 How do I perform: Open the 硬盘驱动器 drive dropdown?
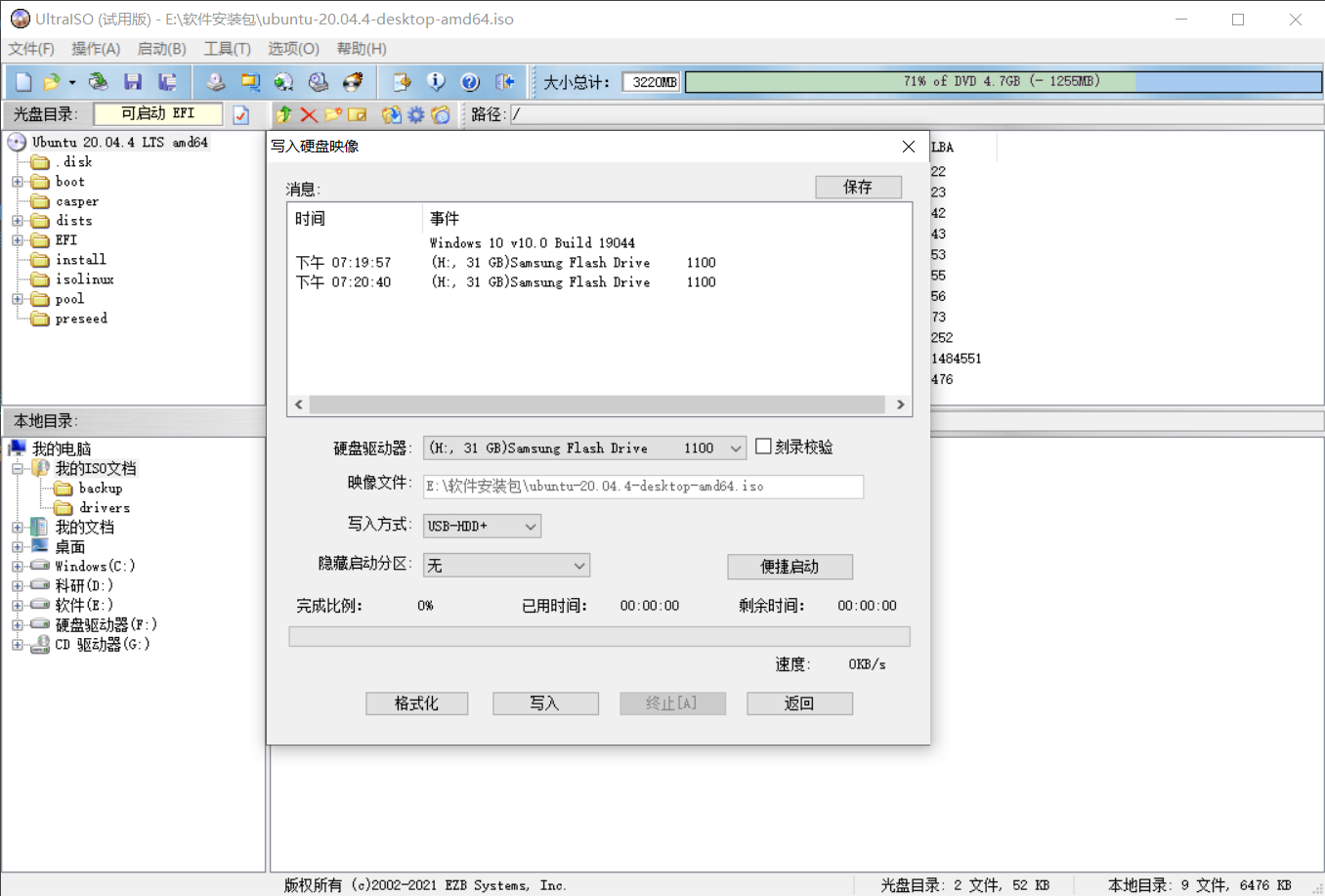tap(736, 448)
